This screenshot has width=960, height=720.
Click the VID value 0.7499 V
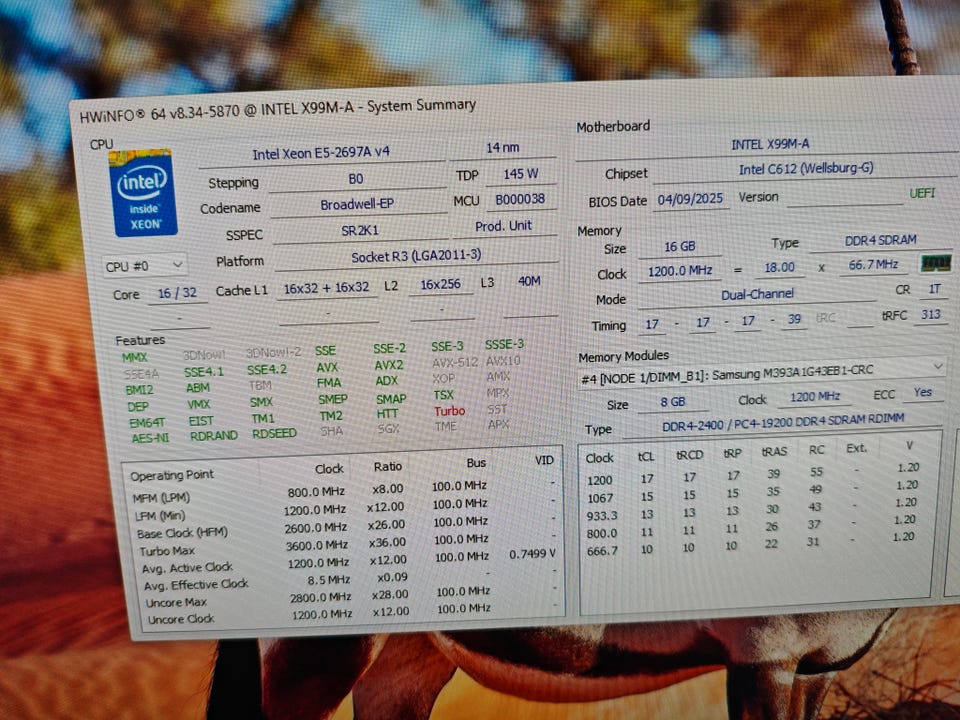[532, 554]
